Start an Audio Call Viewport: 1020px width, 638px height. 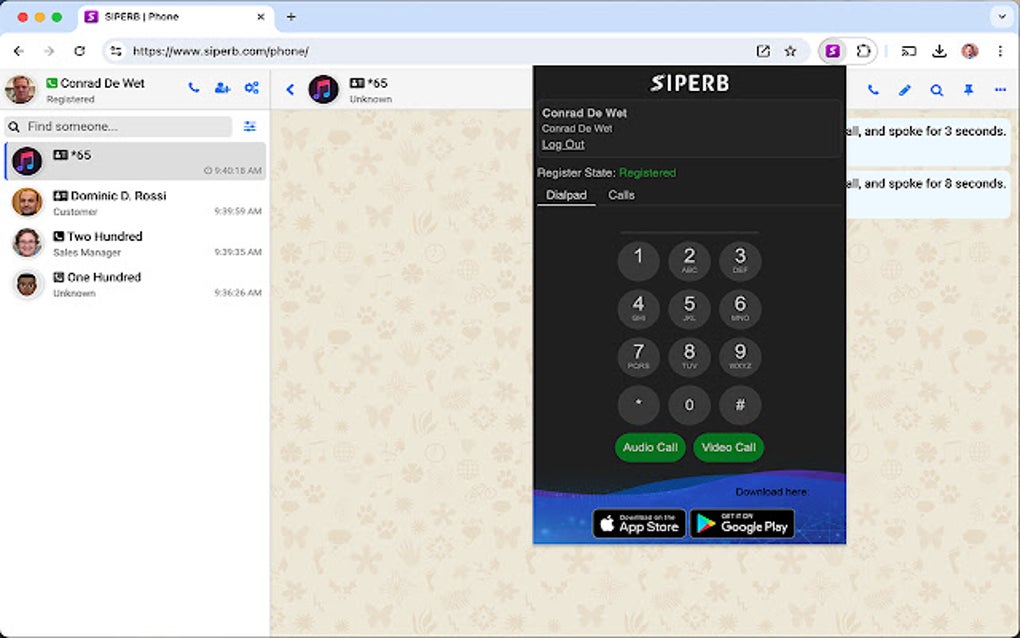point(649,448)
